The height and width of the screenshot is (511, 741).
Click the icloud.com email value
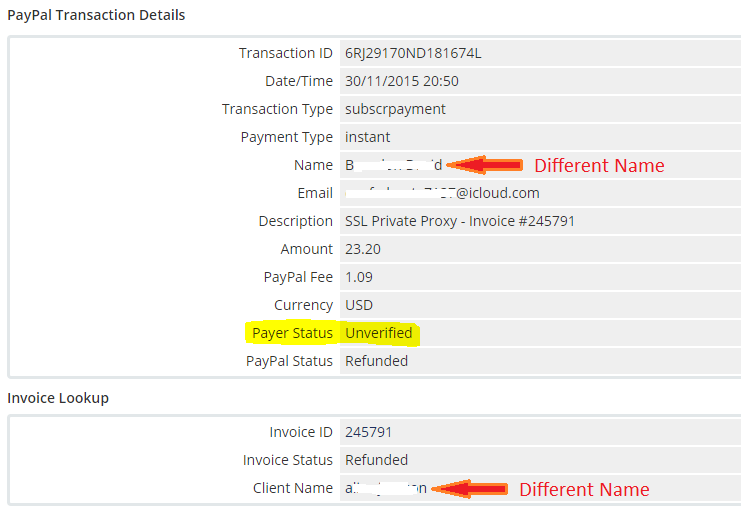click(442, 193)
